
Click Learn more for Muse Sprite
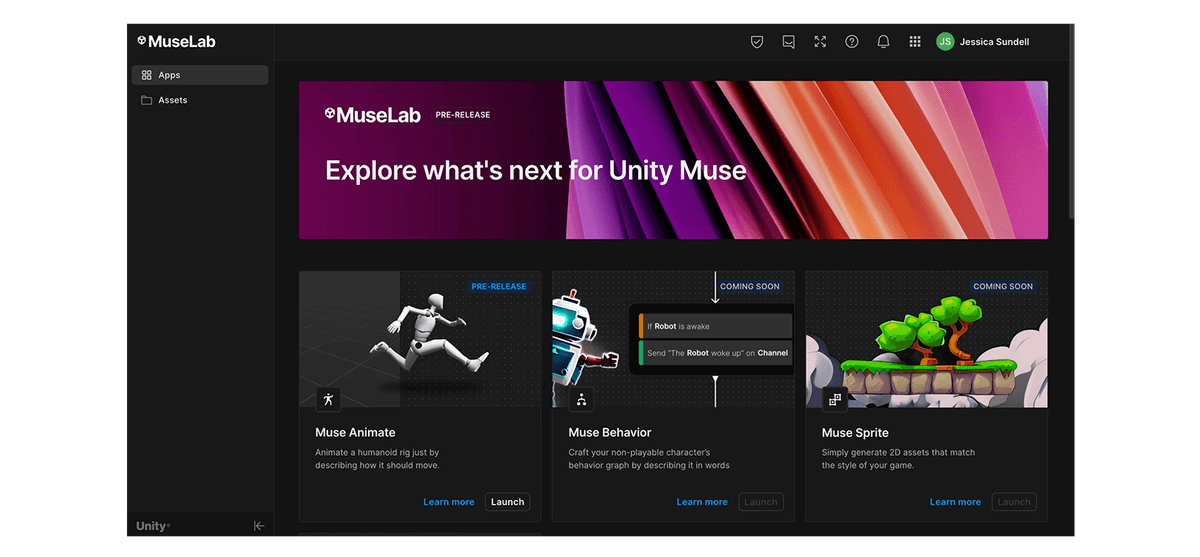point(955,502)
